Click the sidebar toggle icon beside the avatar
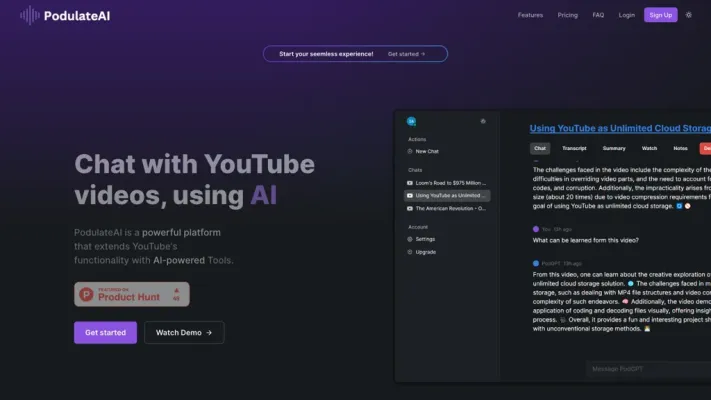711x400 pixels. coord(483,121)
